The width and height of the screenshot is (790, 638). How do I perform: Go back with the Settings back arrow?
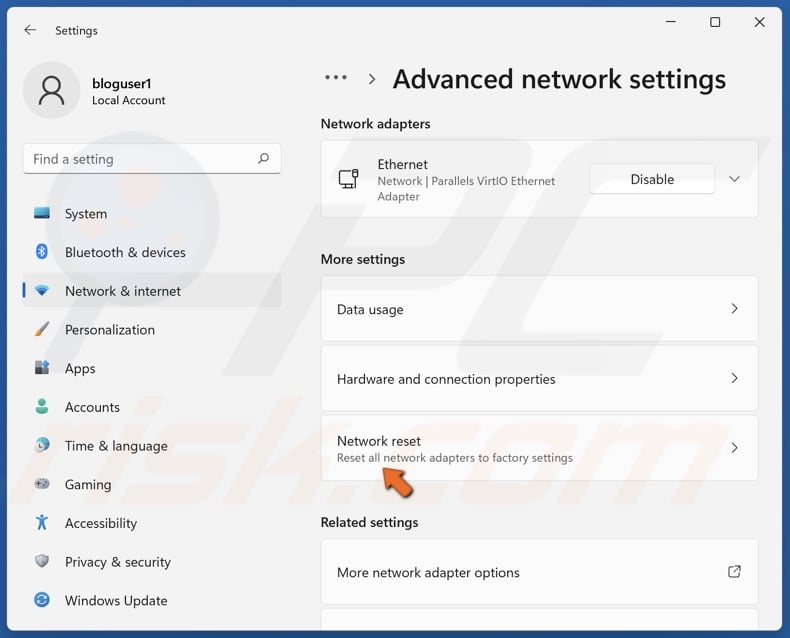(30, 30)
